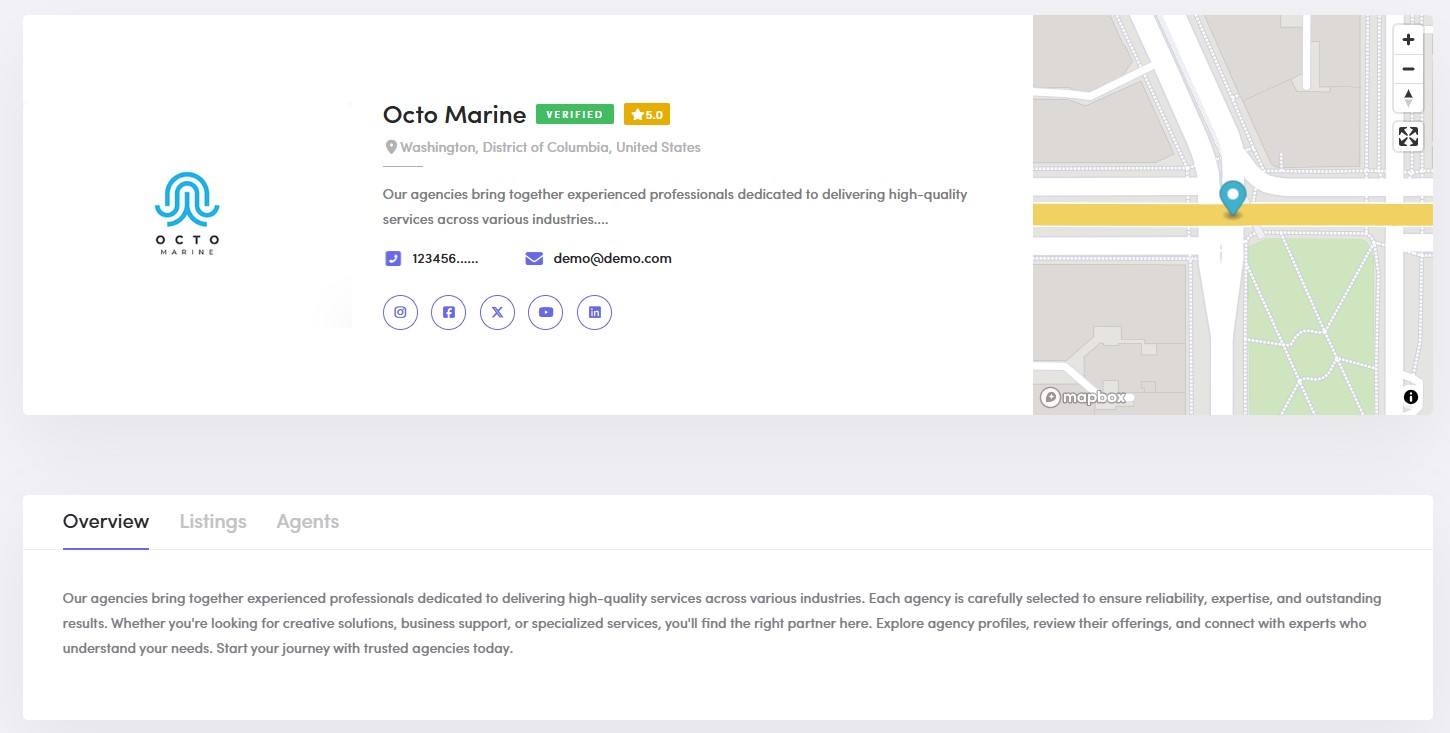Open the LinkedIn profile icon
This screenshot has height=733, width=1450.
(x=595, y=312)
